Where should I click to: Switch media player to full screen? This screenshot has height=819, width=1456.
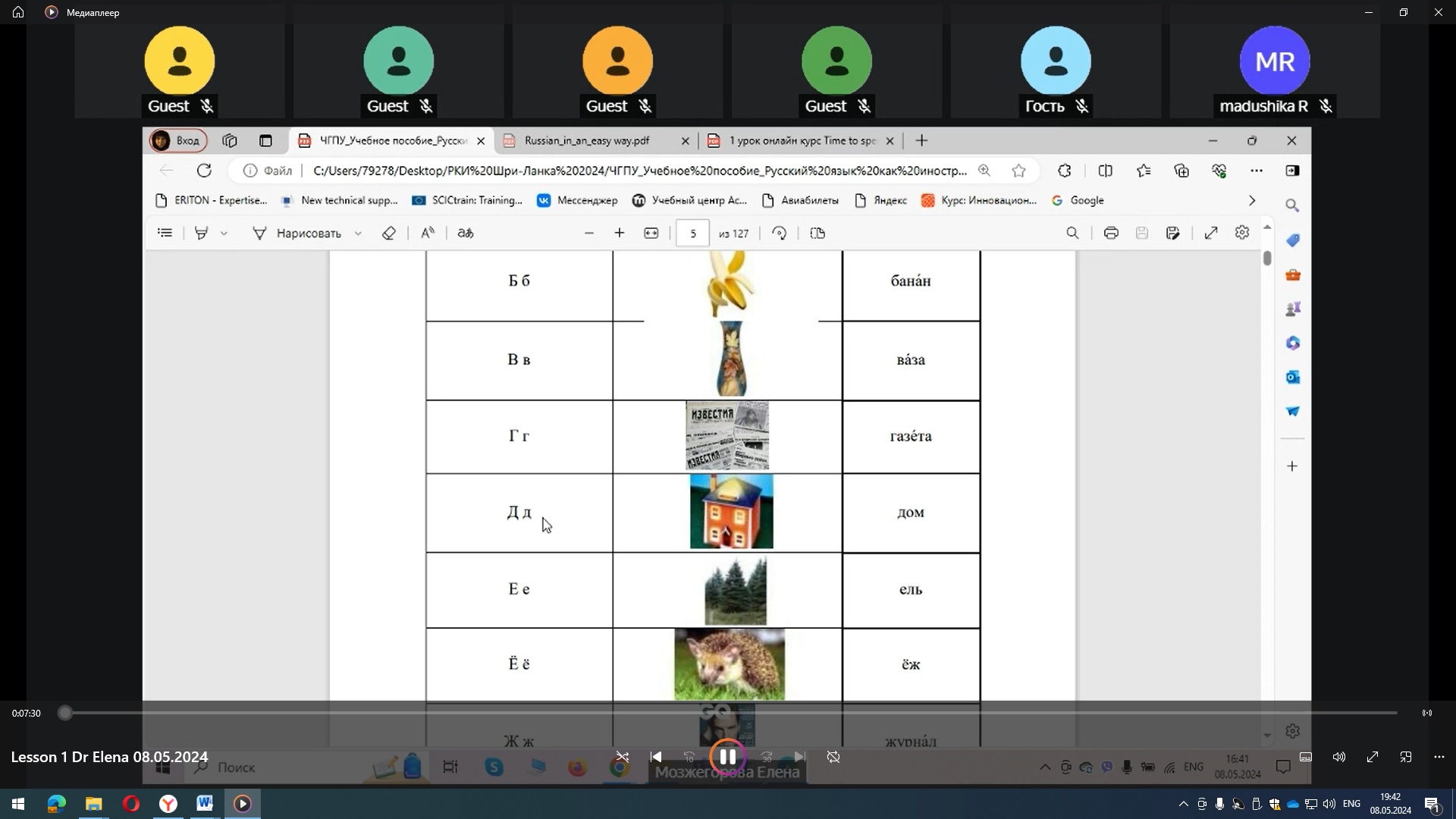click(x=1373, y=757)
